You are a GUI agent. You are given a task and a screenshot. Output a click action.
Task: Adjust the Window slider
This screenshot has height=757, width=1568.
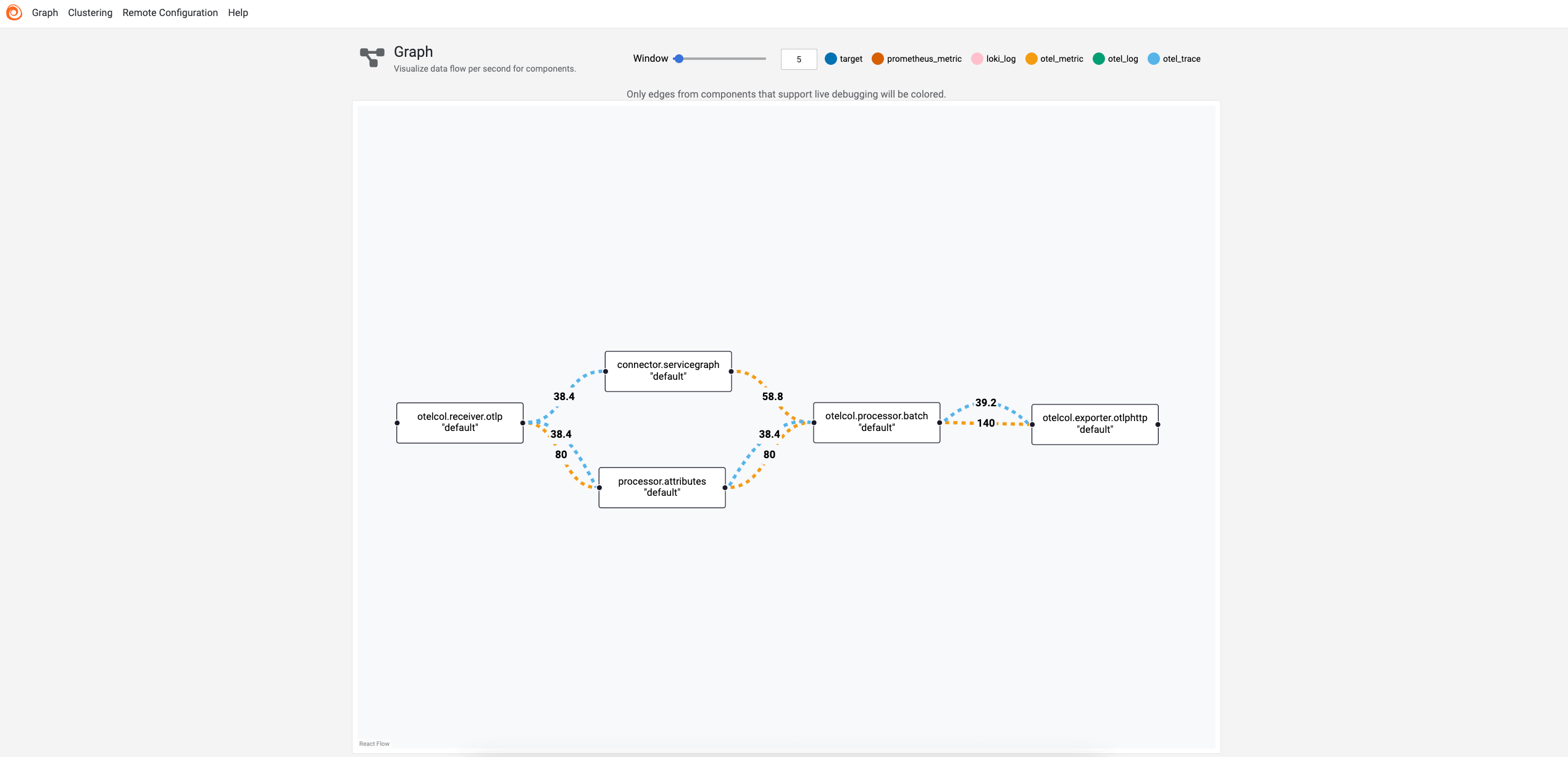click(679, 59)
